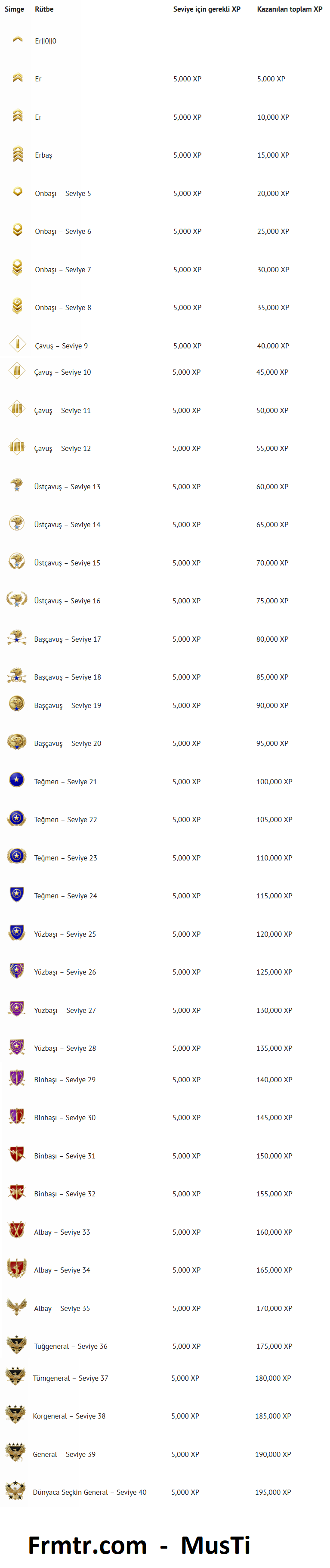Click the Üstçavuş Seviye 16 eagle icon

point(16,599)
